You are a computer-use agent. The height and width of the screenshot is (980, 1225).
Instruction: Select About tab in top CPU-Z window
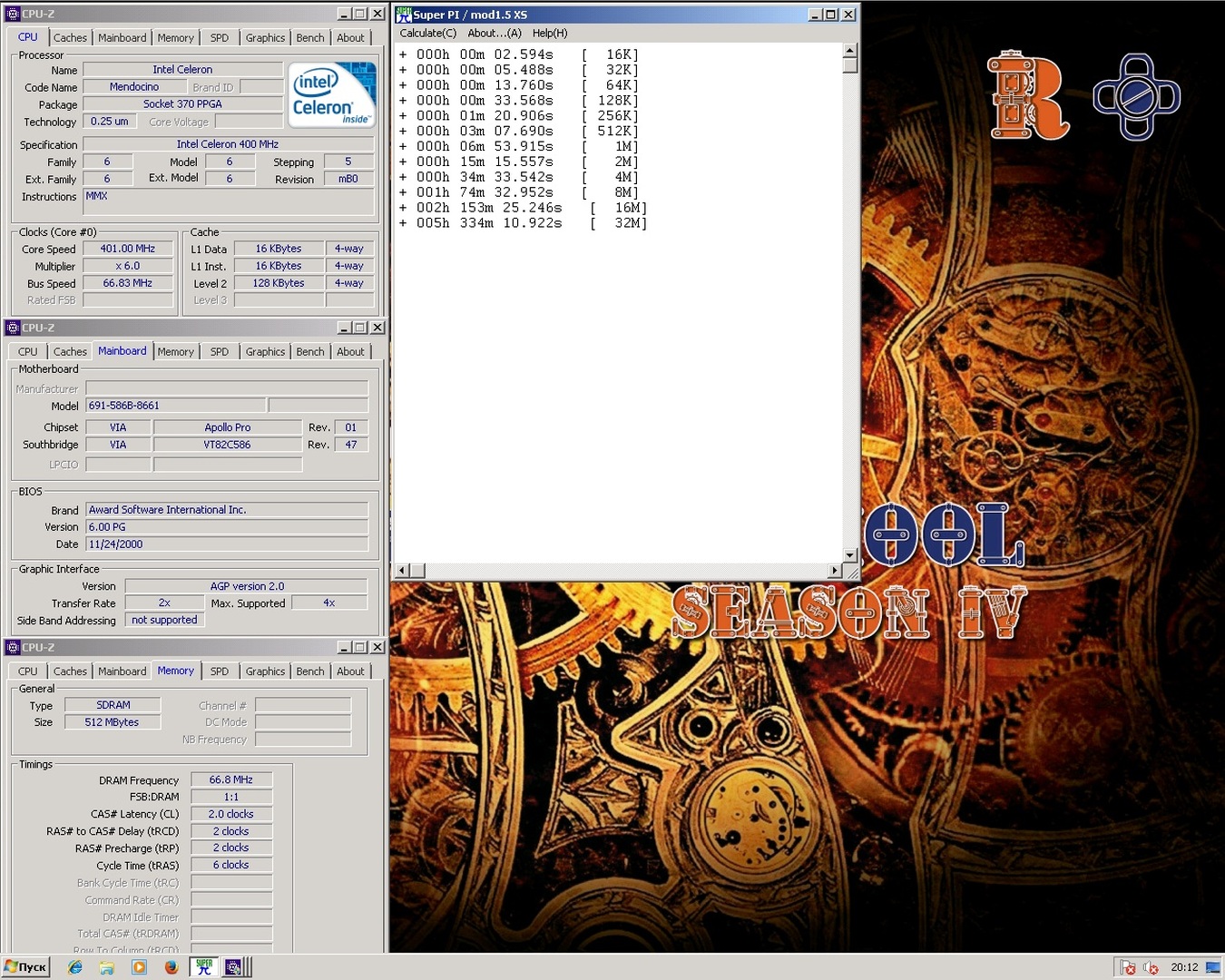[350, 38]
